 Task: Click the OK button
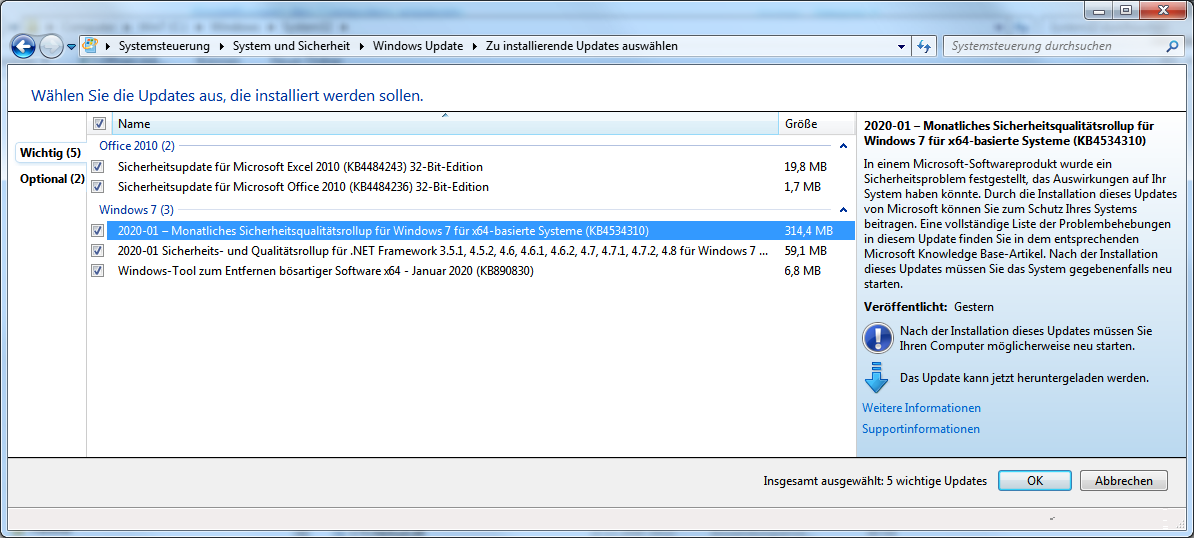[x=1034, y=481]
